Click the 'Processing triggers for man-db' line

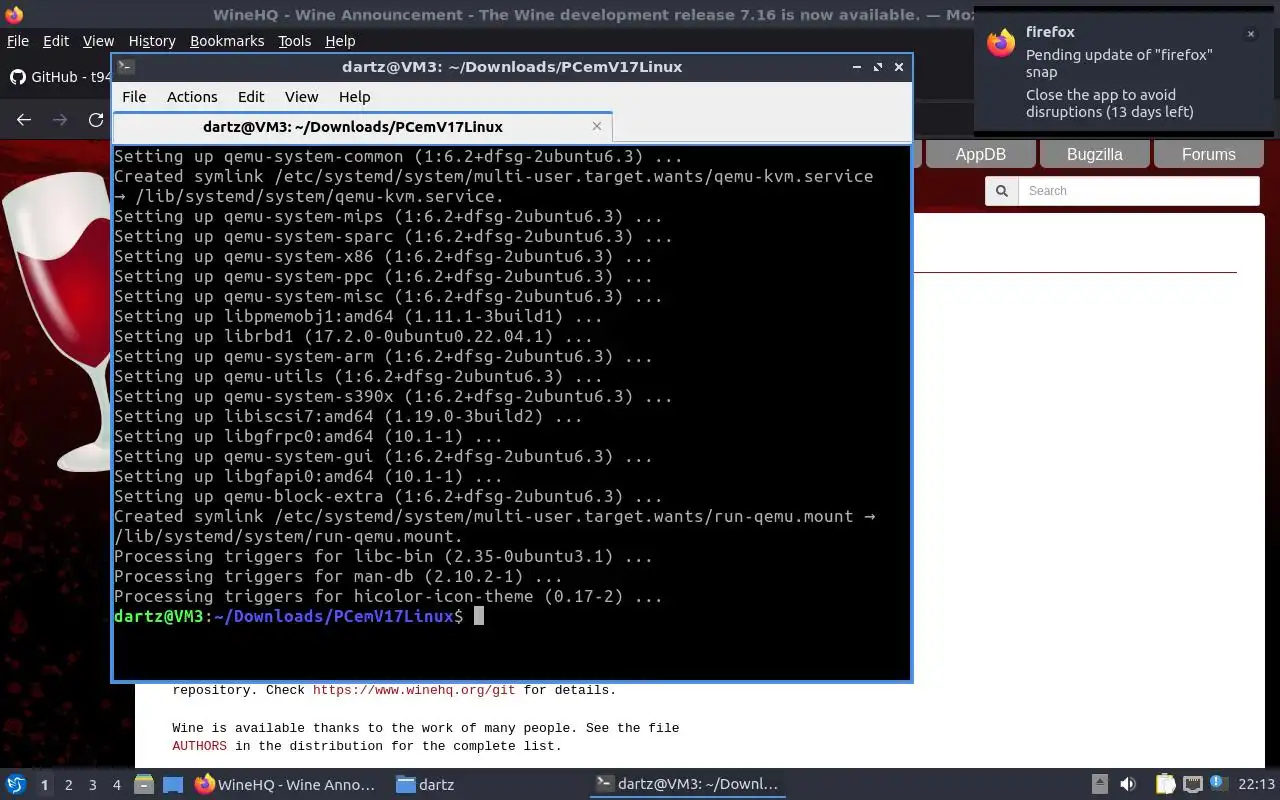338,576
